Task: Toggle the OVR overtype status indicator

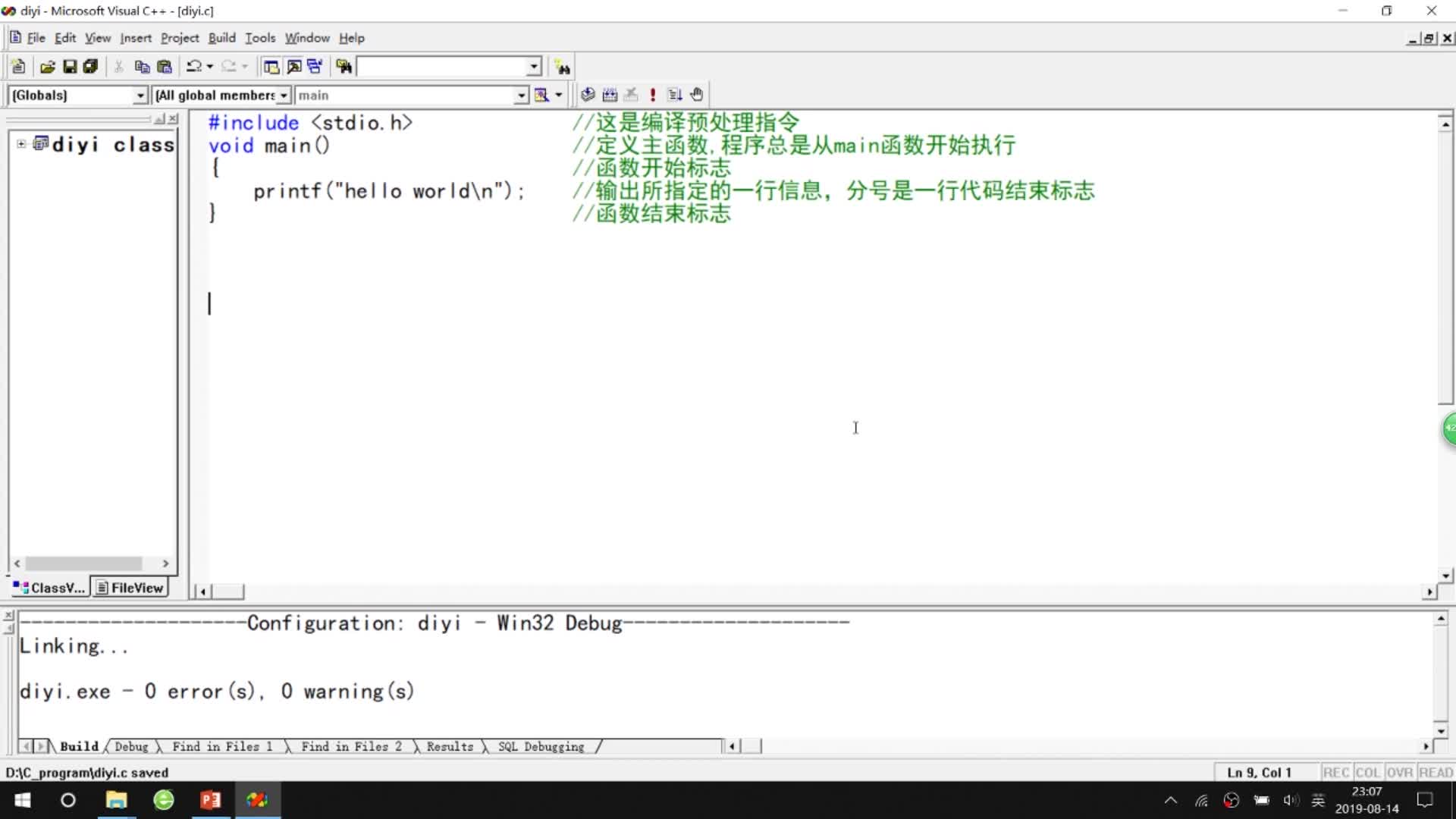Action: pyautogui.click(x=1399, y=772)
